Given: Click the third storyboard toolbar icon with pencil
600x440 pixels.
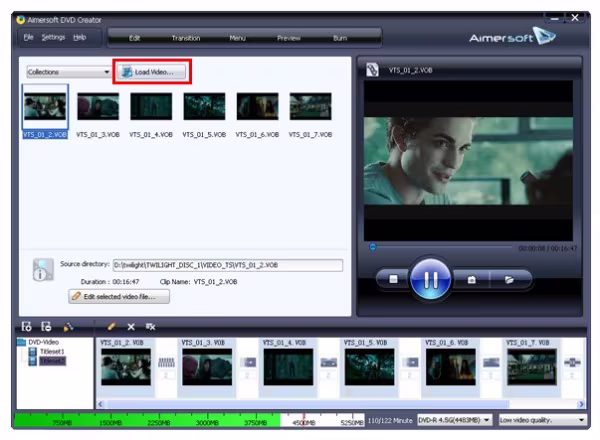Looking at the screenshot, I should [68, 326].
